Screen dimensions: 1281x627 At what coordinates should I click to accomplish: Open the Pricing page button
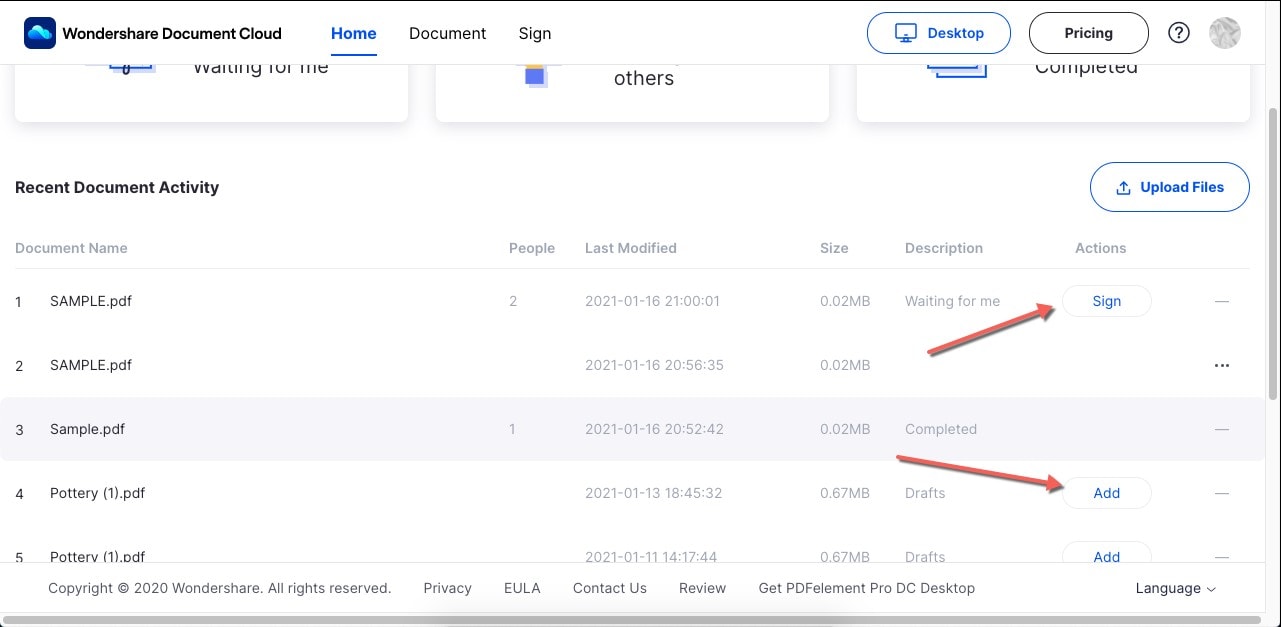[1088, 33]
